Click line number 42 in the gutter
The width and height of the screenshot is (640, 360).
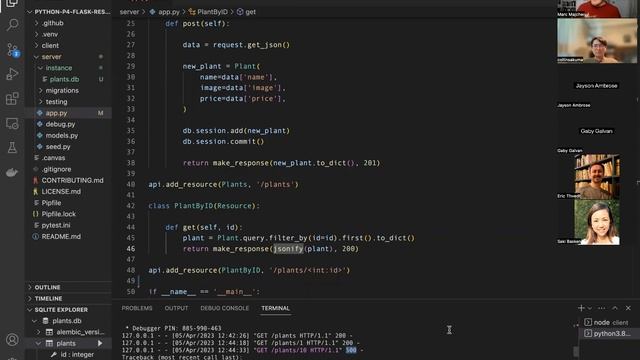click(x=130, y=206)
